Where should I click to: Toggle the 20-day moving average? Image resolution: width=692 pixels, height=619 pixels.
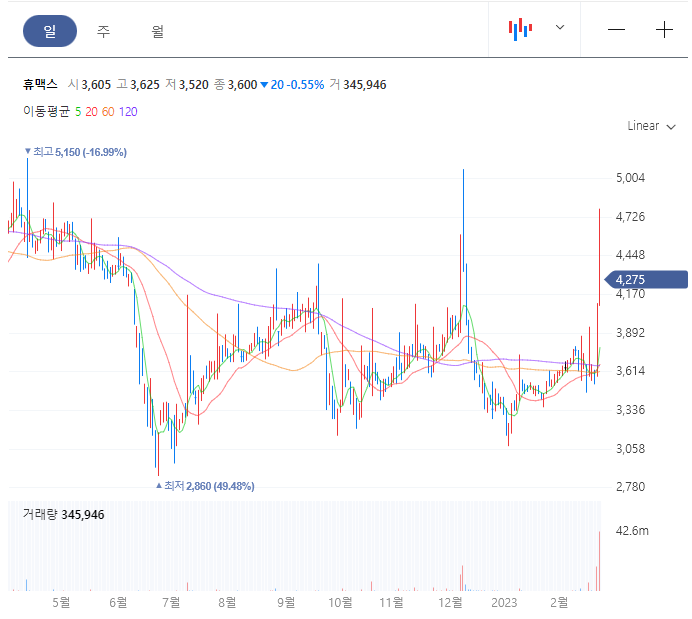(x=91, y=112)
